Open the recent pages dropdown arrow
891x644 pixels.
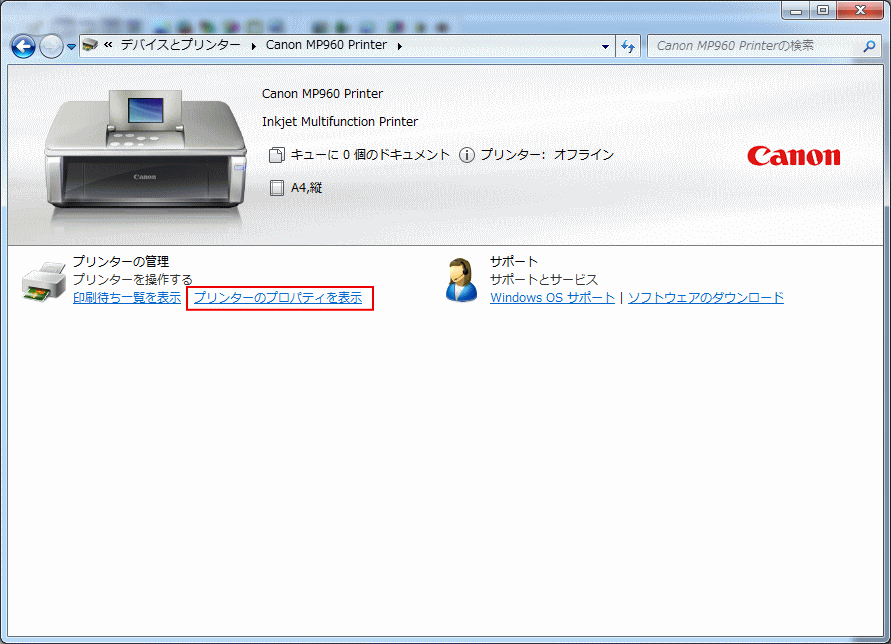71,47
